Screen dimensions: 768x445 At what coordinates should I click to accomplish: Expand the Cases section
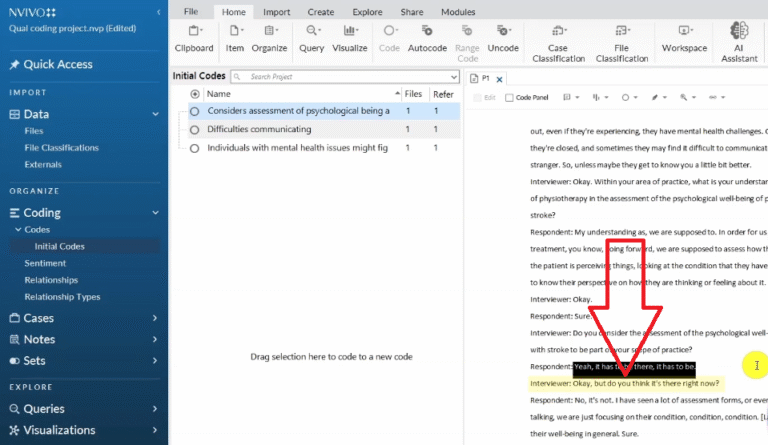click(155, 318)
